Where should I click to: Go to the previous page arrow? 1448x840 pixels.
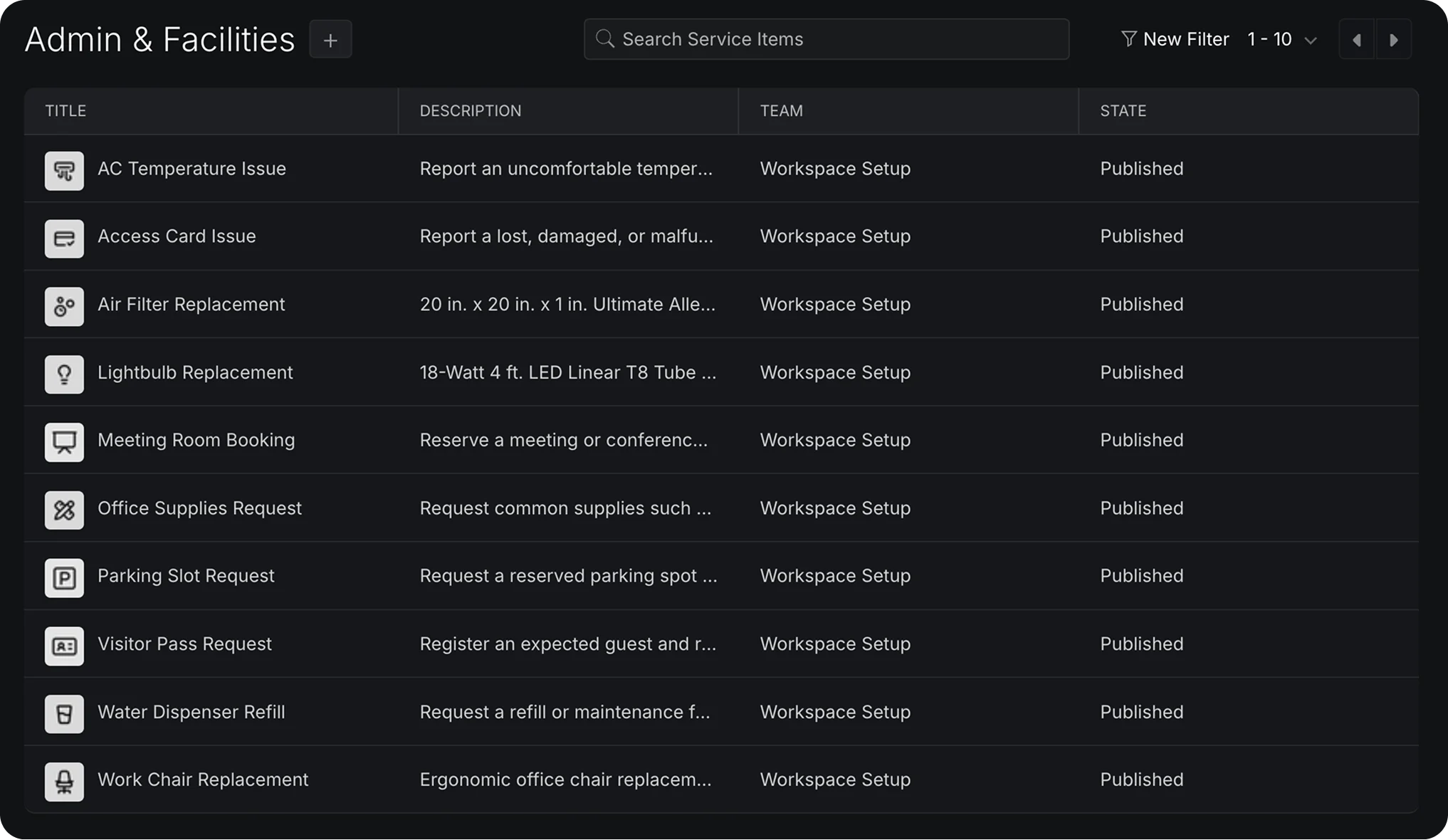pyautogui.click(x=1357, y=40)
